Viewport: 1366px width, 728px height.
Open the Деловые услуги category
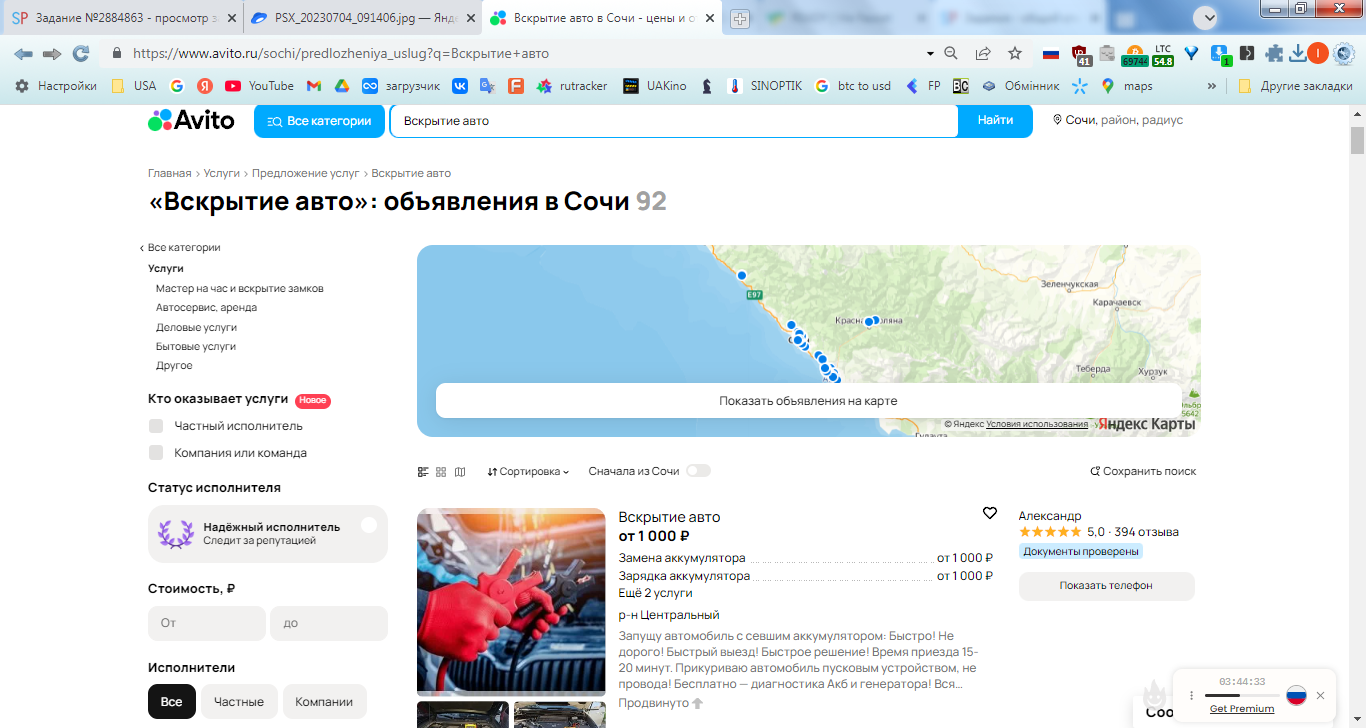[196, 327]
